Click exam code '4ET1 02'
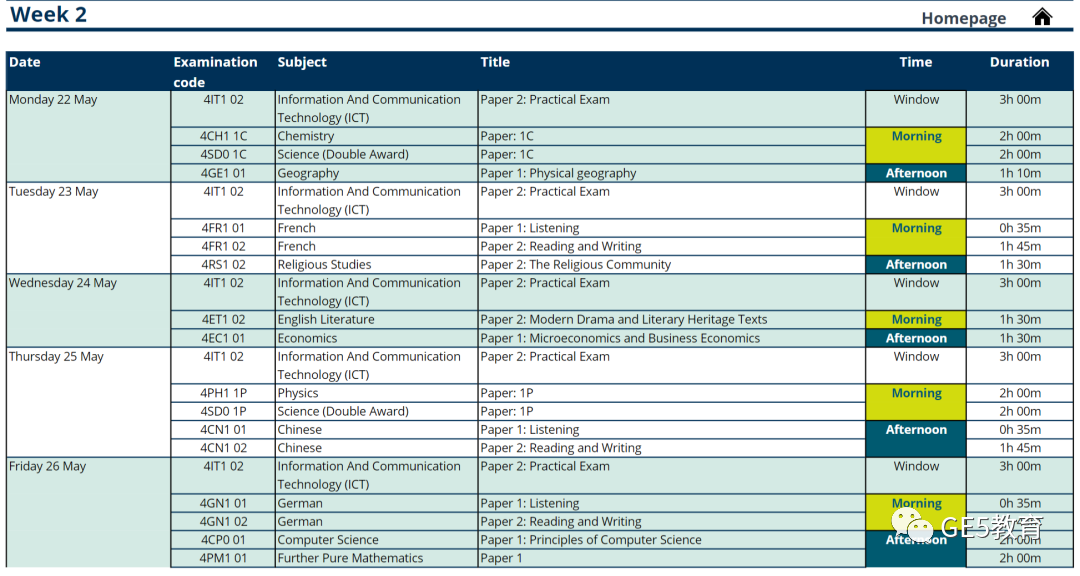The image size is (1080, 576). (223, 320)
